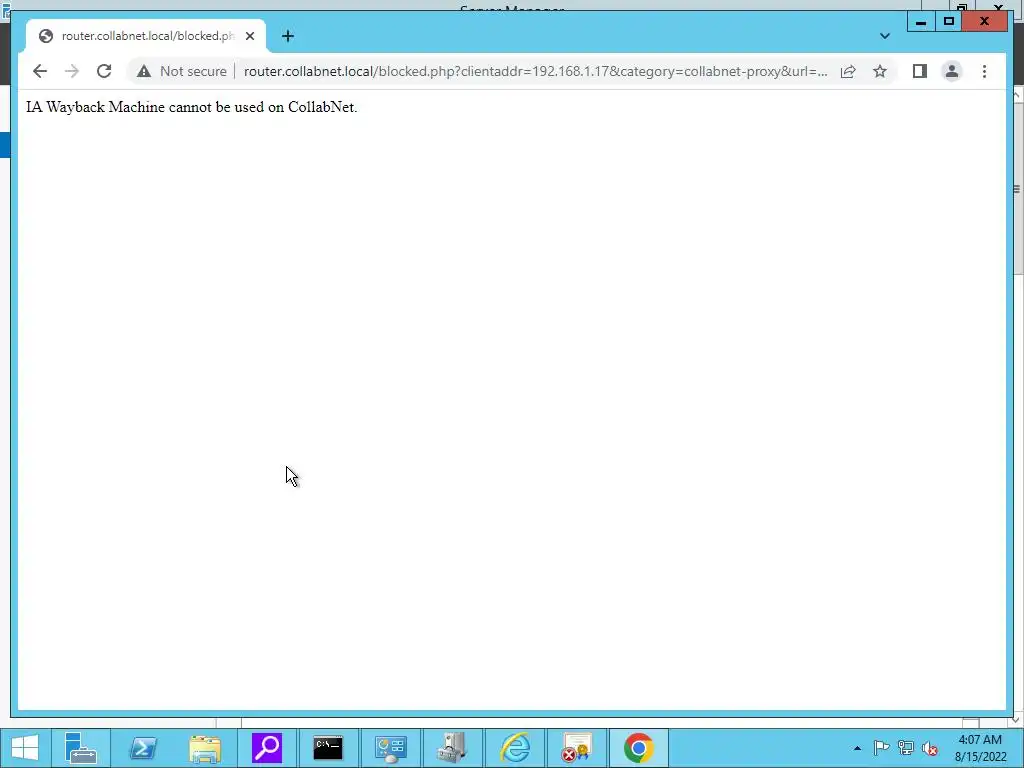Go back to the previous page
This screenshot has height=768, width=1024.
click(x=40, y=71)
